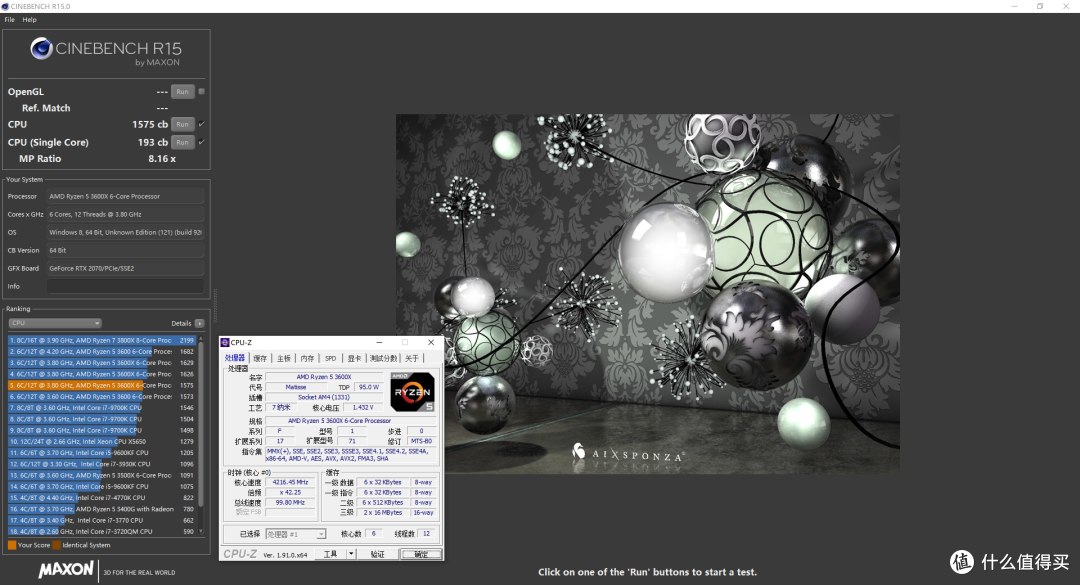Click the MAXON logo at bottom
The height and width of the screenshot is (585, 1080).
pyautogui.click(x=66, y=569)
